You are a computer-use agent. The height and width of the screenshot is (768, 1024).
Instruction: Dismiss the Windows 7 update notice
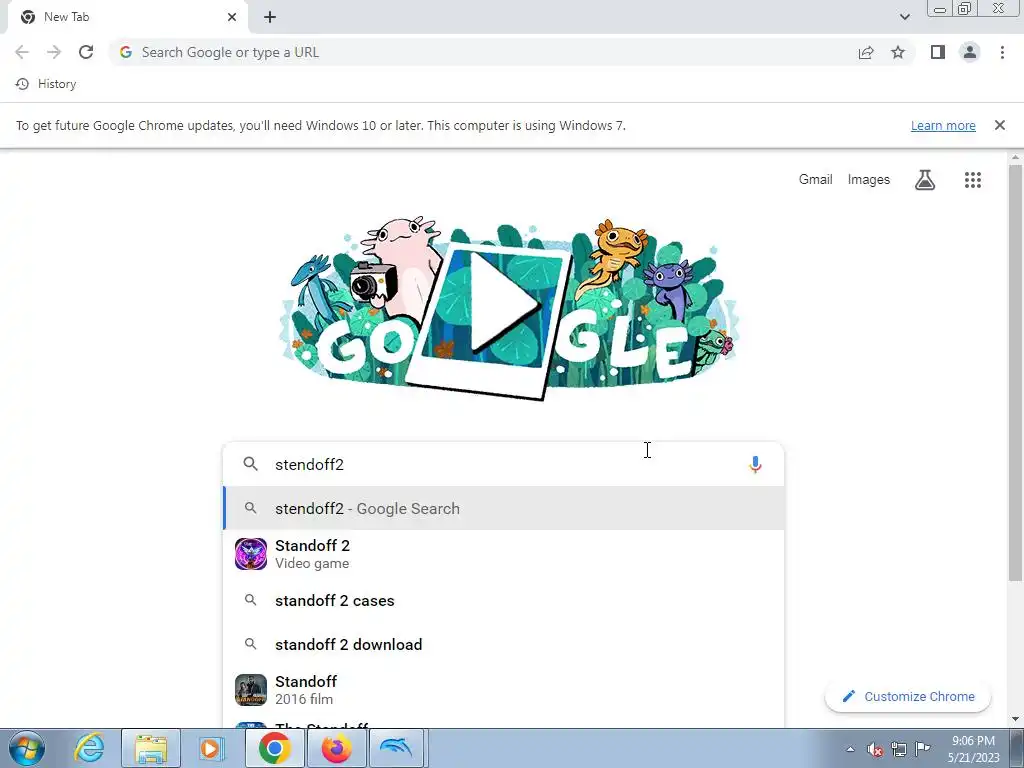click(999, 125)
